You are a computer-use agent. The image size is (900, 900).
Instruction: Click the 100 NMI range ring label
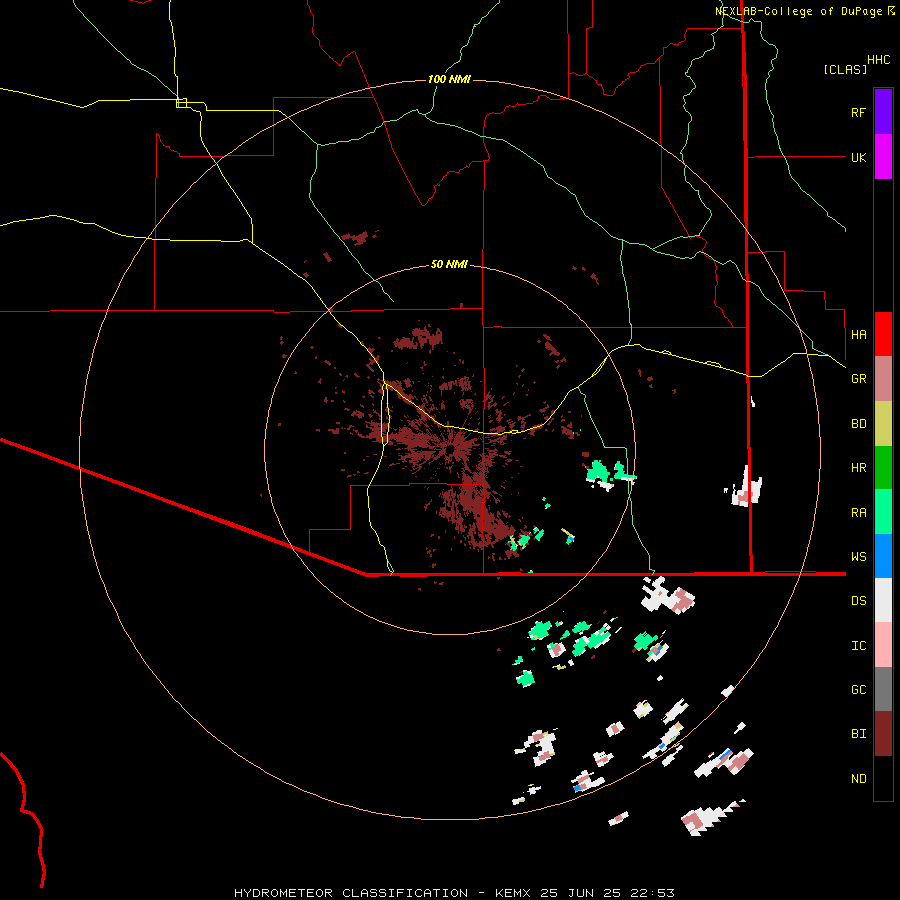(x=449, y=79)
